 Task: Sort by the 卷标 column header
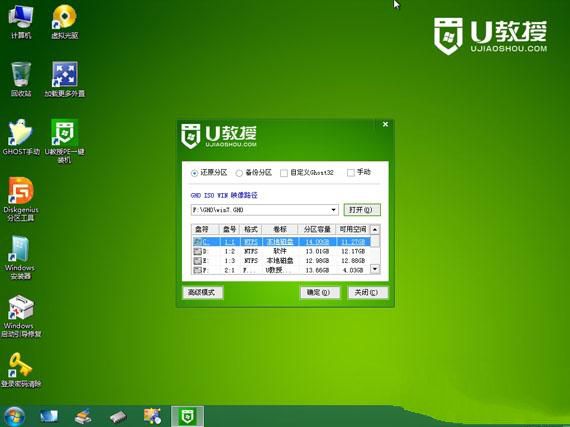click(x=280, y=229)
